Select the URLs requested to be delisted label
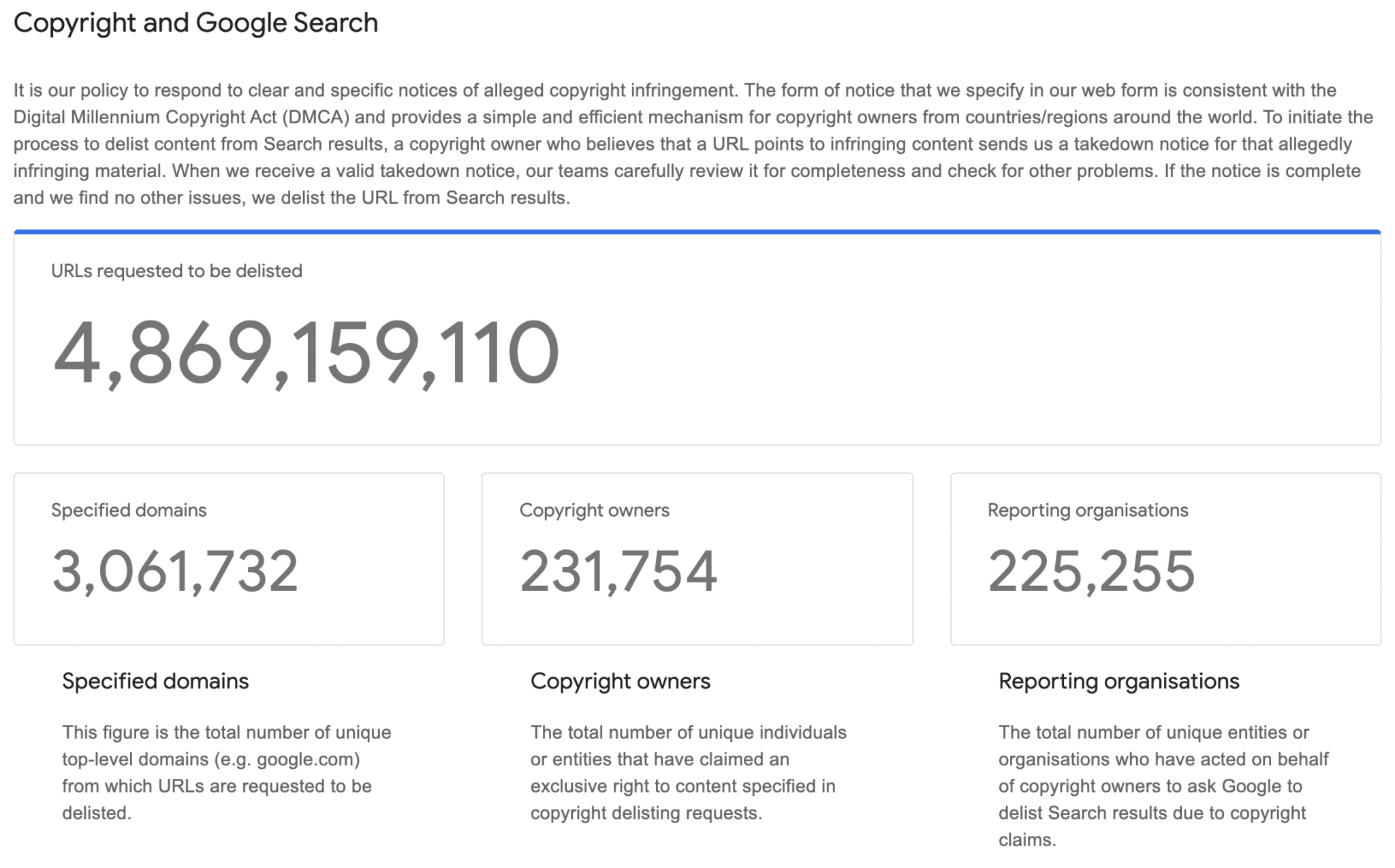1395x868 pixels. click(x=176, y=271)
